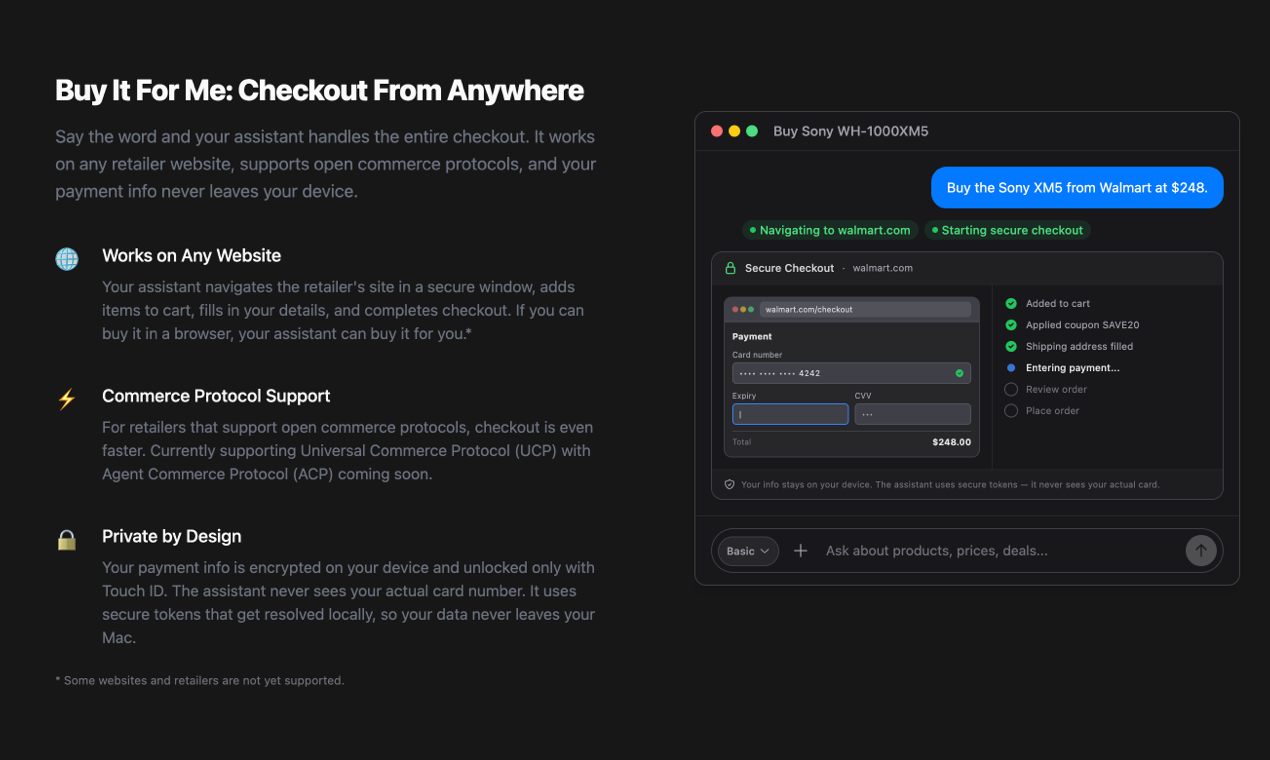This screenshot has height=760, width=1270.
Task: Click the Buy It For Me main heading
Action: point(319,90)
